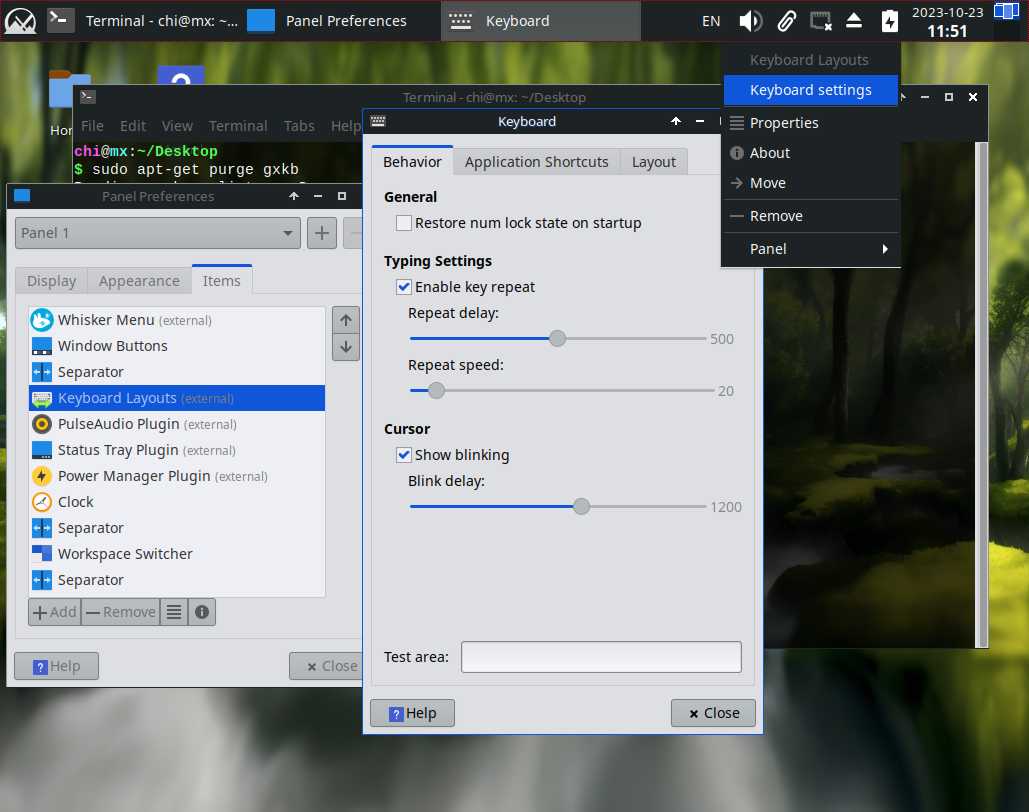Choose Properties in the context menu
Image resolution: width=1029 pixels, height=812 pixels.
tap(810, 123)
